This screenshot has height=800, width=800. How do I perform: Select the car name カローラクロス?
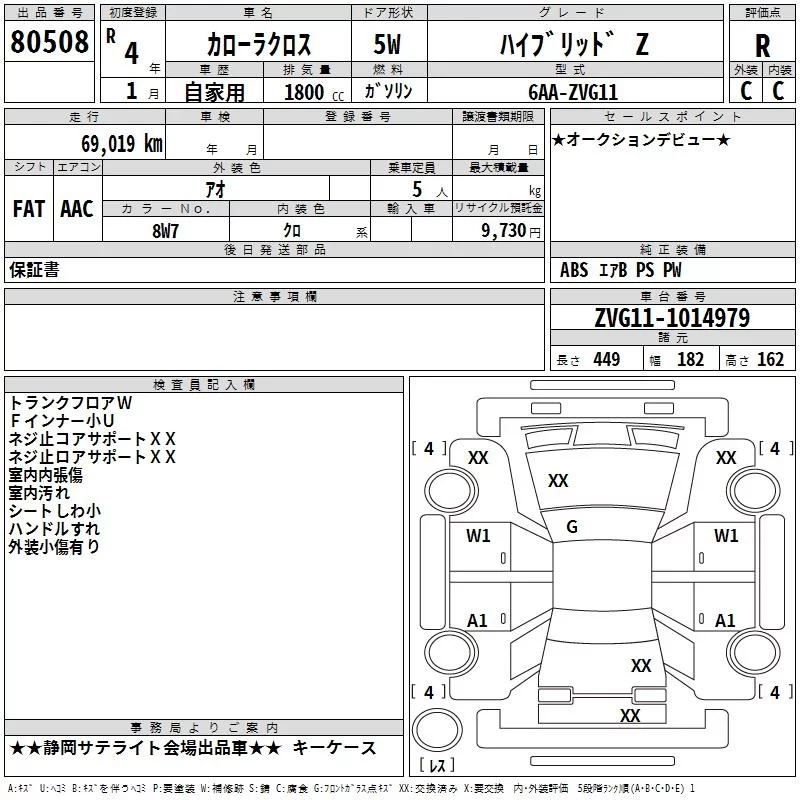[259, 45]
